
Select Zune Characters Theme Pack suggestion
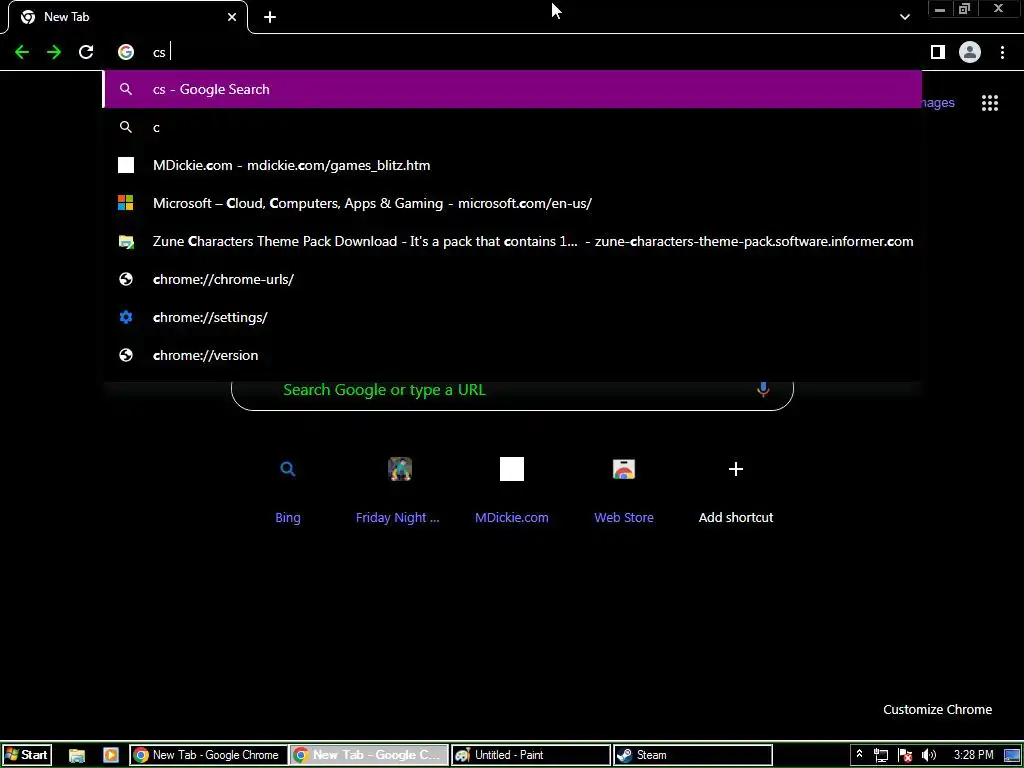pyautogui.click(x=513, y=241)
